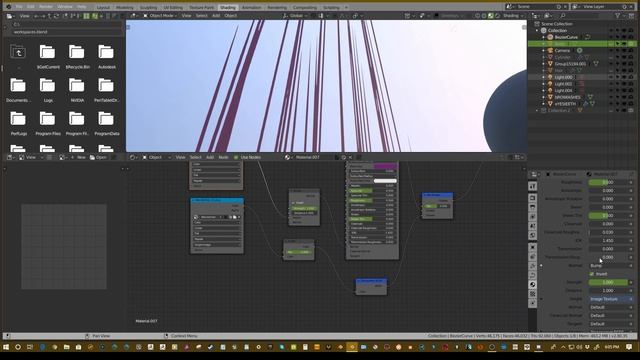Screen dimensions: 640x360
Task: Expand the eYESkEETH object in outliner
Action: pyautogui.click(x=544, y=104)
